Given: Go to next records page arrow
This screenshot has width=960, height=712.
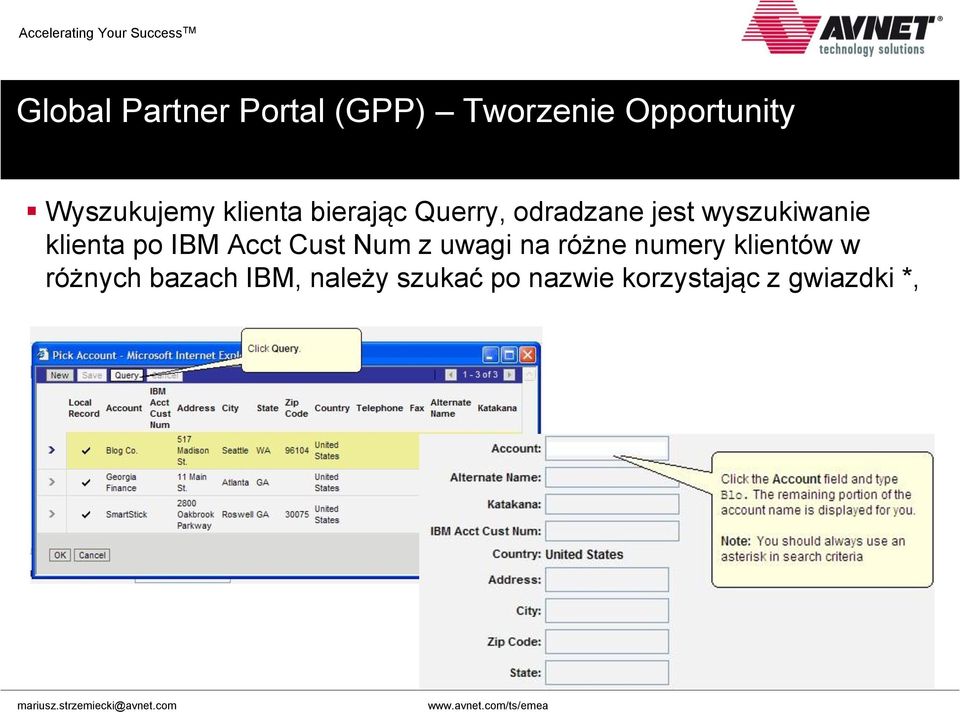Looking at the screenshot, I should [509, 375].
